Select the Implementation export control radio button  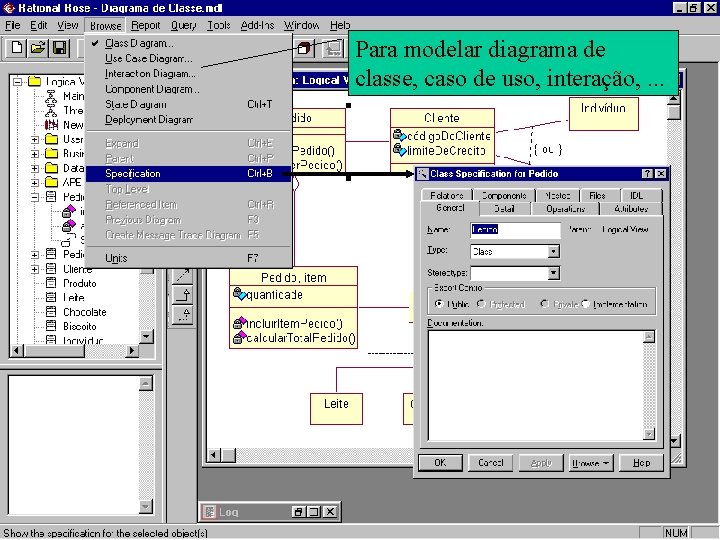click(x=585, y=304)
